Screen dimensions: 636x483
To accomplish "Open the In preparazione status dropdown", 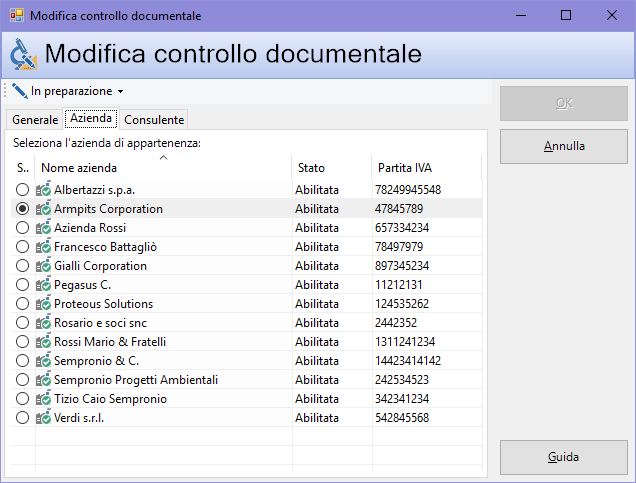I will click(x=68, y=91).
